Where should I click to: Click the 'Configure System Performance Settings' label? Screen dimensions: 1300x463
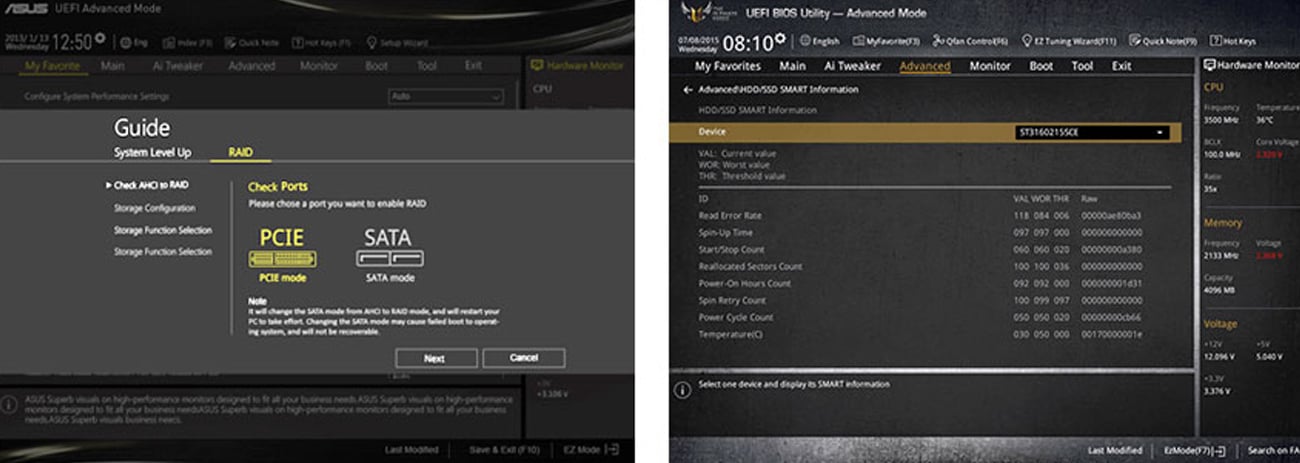(x=97, y=97)
